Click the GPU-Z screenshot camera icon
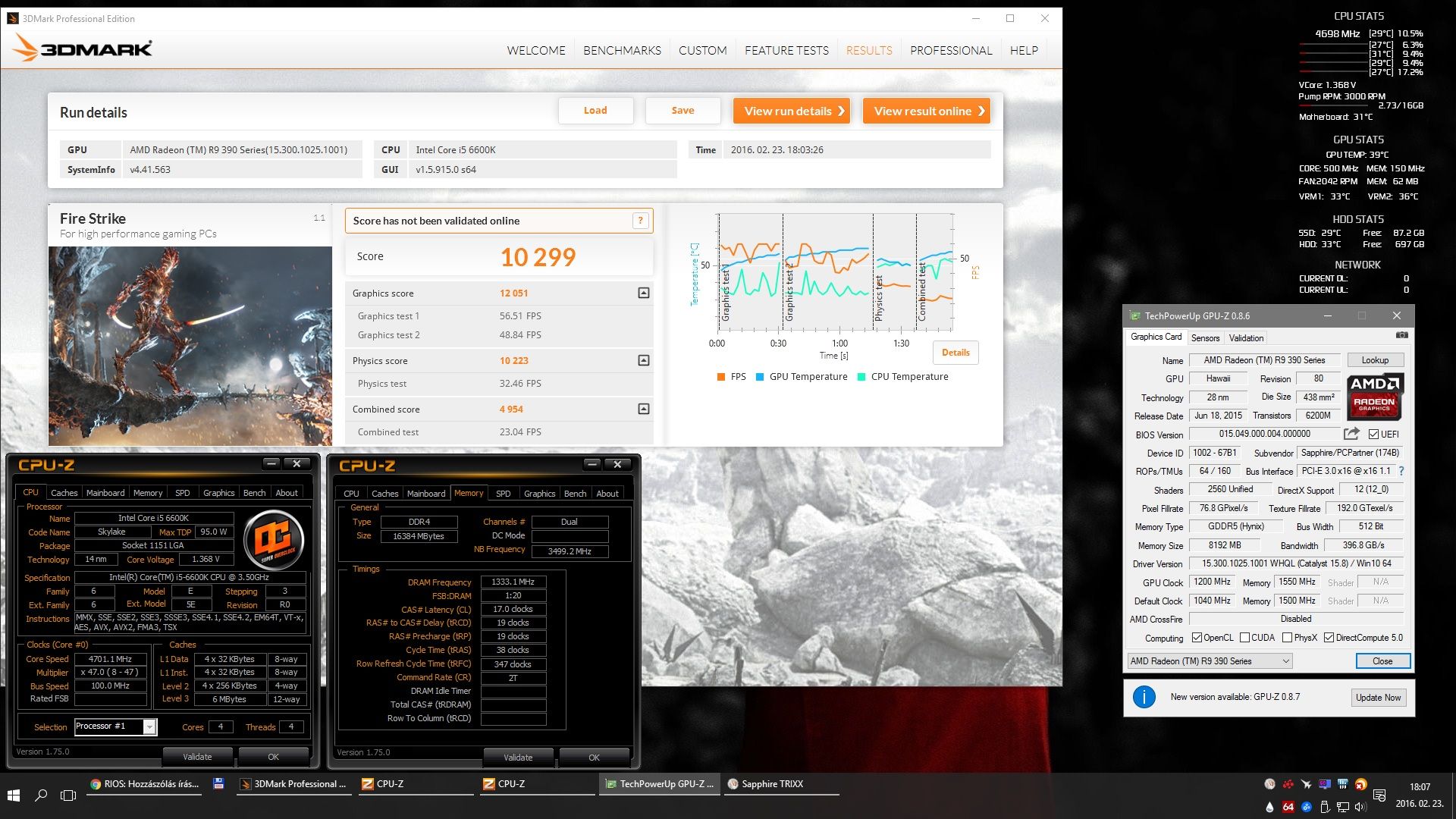The image size is (1456, 819). (1402, 335)
